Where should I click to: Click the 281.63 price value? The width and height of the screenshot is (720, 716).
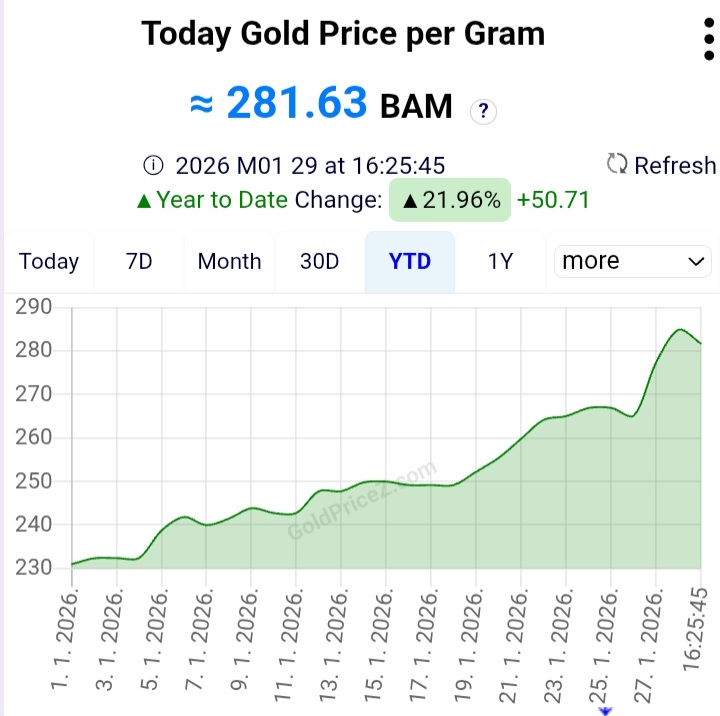[x=297, y=102]
